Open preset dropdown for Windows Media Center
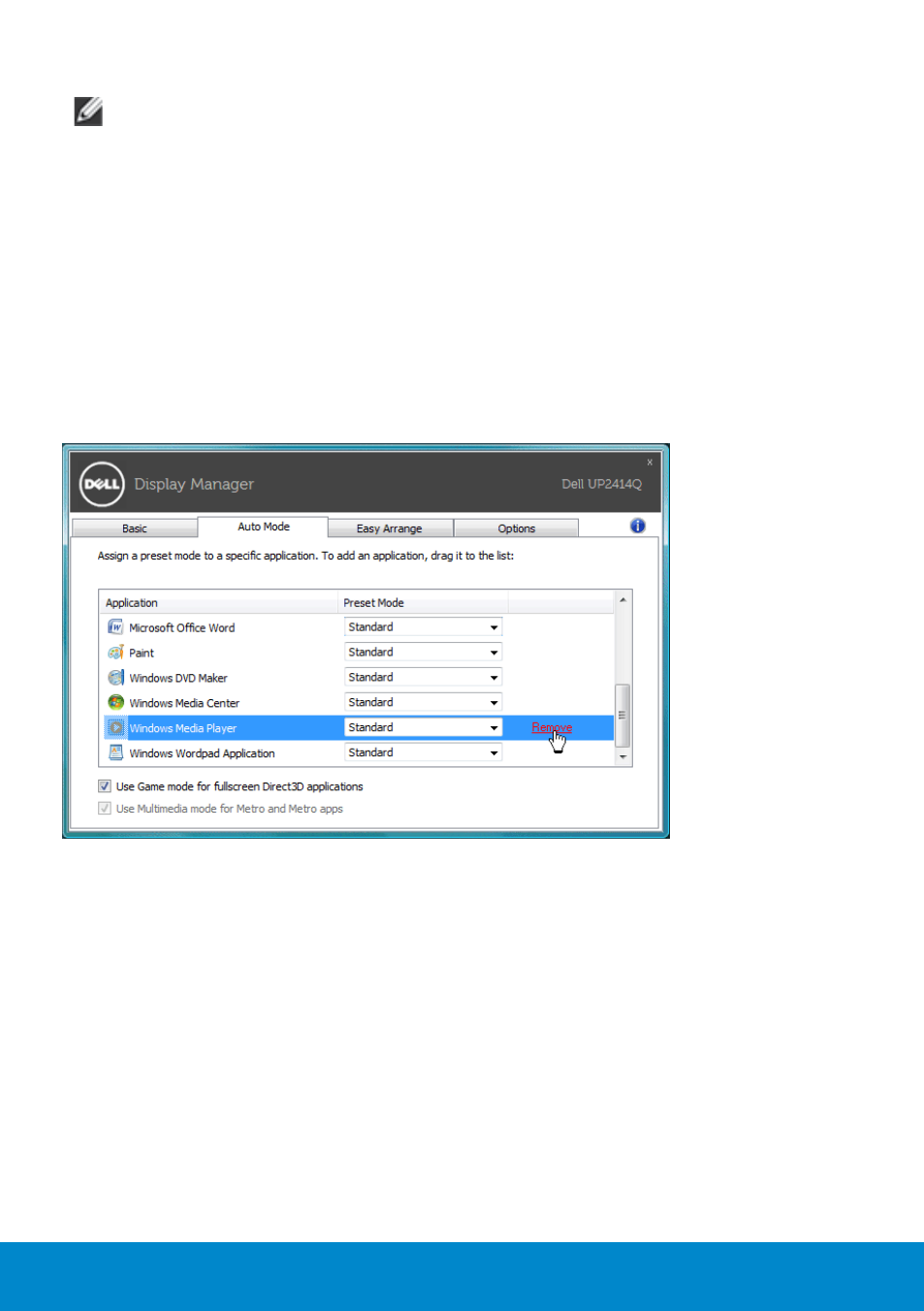The height and width of the screenshot is (1311, 924). point(423,703)
